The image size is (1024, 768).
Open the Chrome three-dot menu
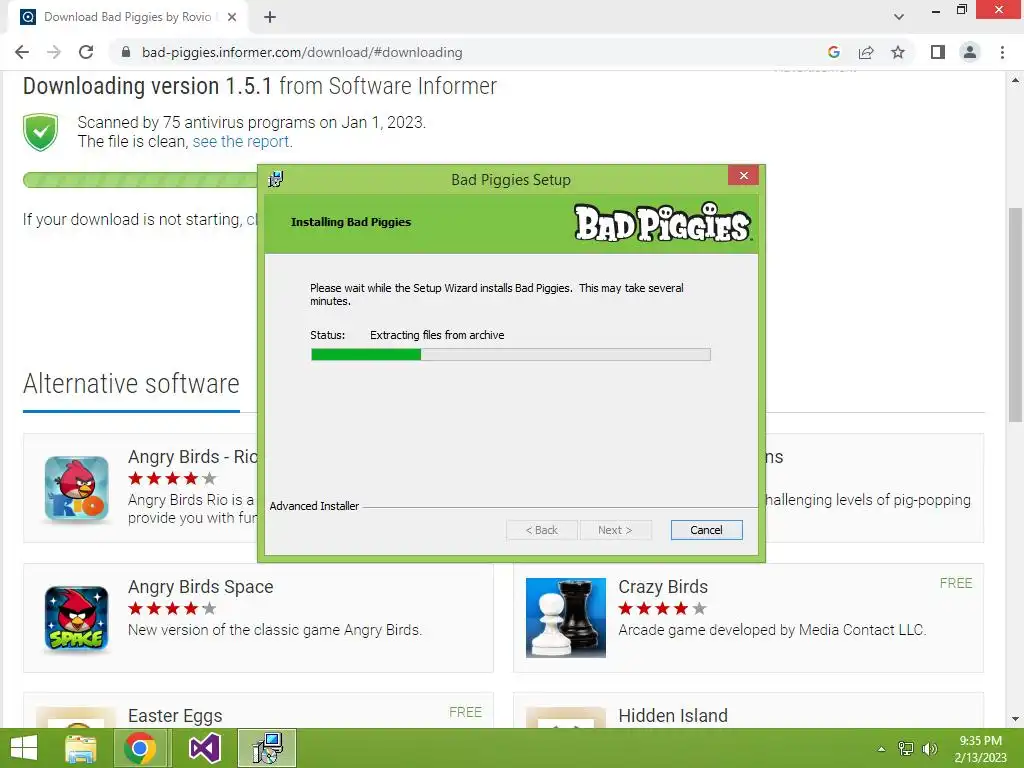1002,52
